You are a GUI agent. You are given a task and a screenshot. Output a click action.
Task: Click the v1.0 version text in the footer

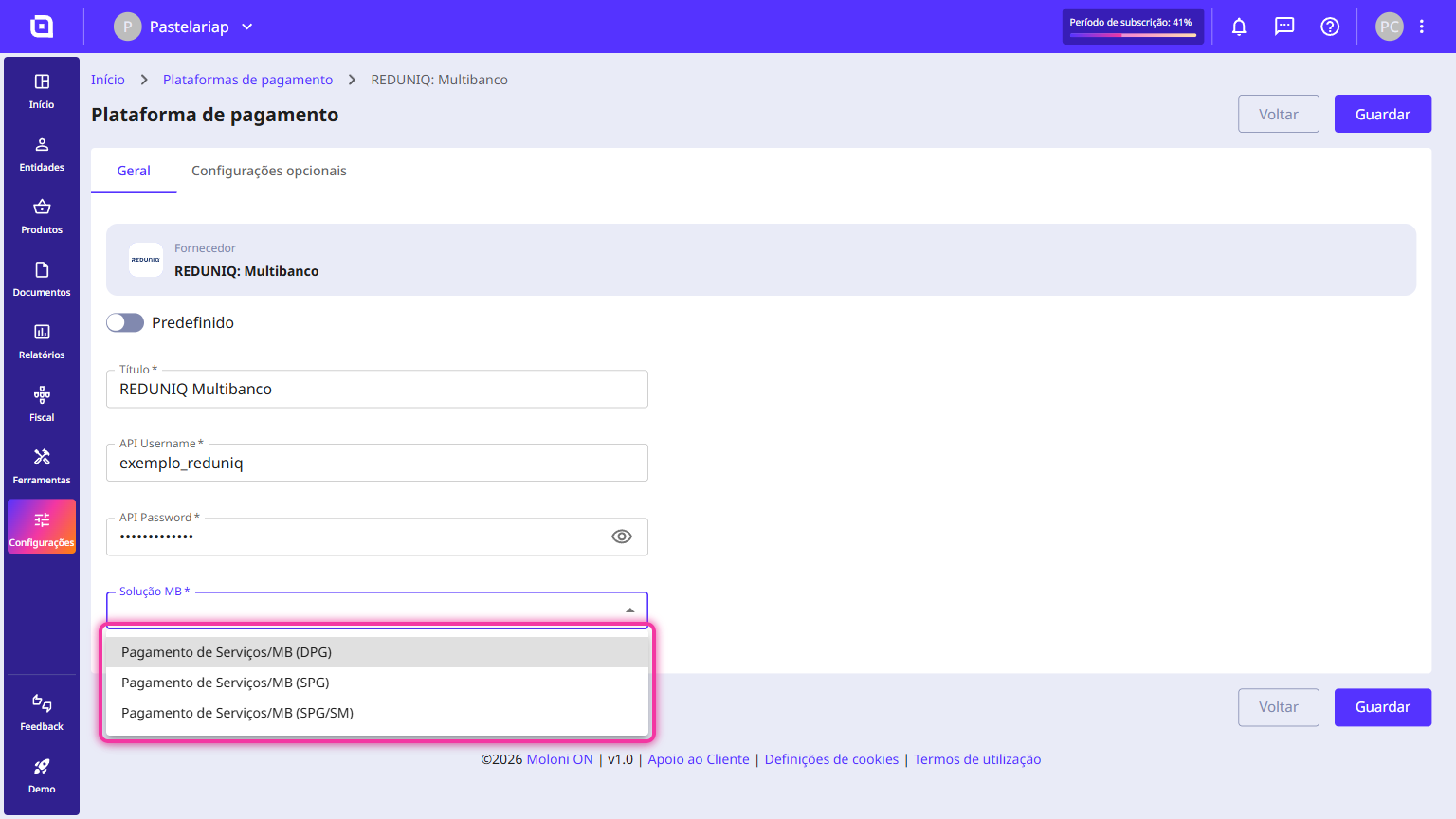(620, 759)
